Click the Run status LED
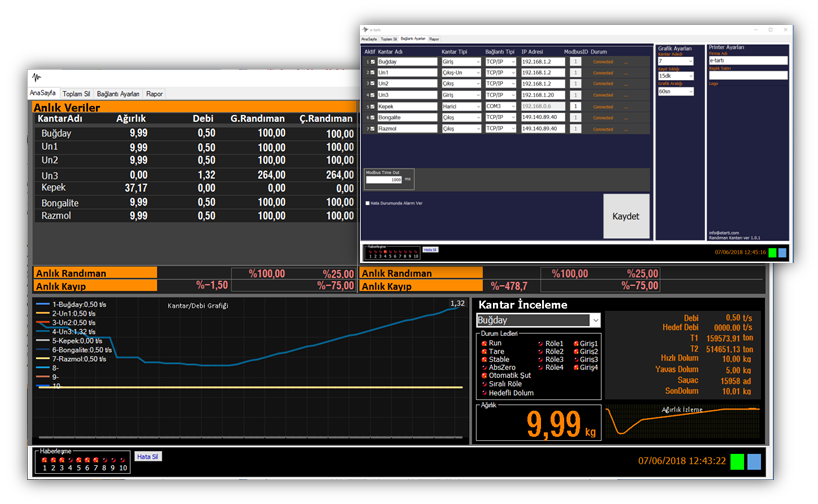818x504 pixels. pos(484,343)
